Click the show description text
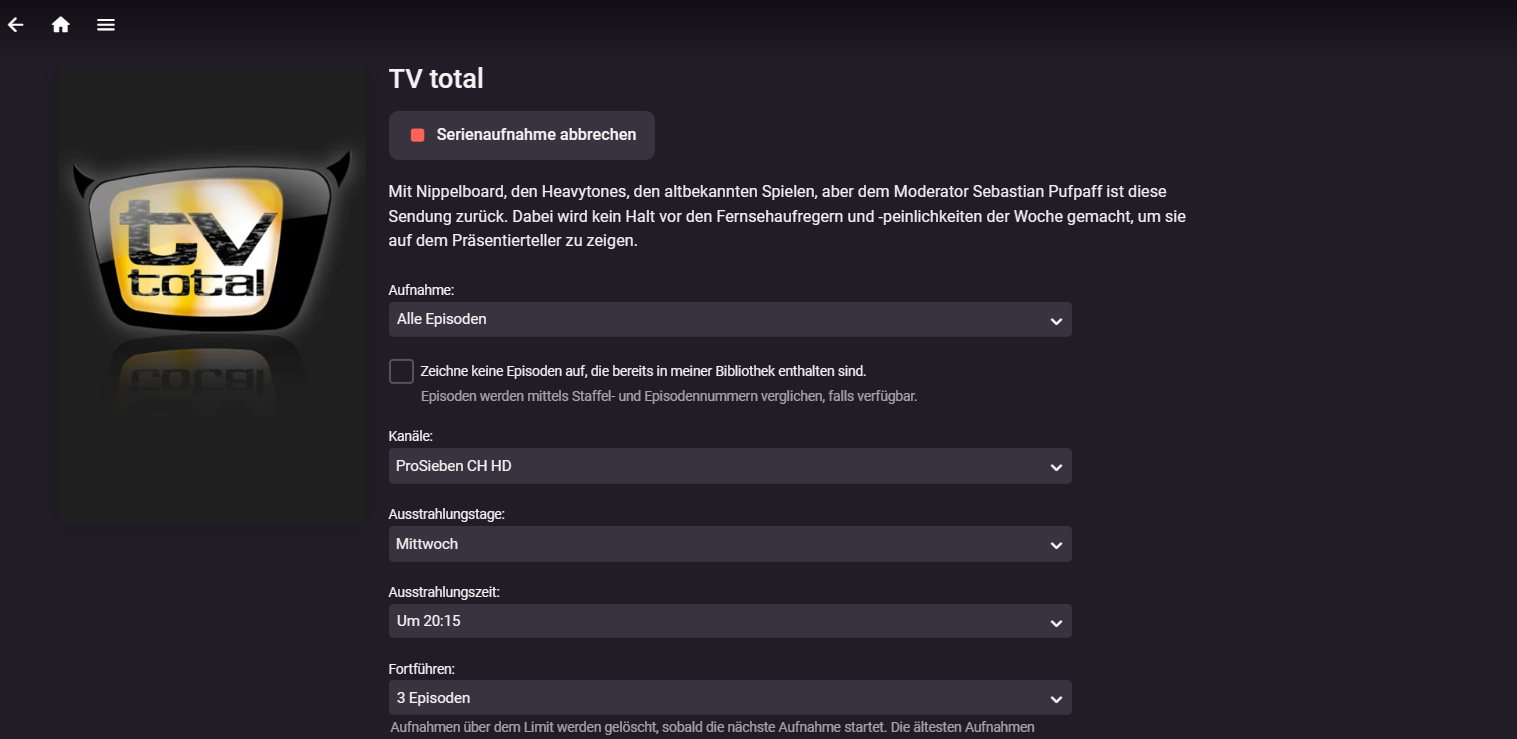This screenshot has height=739, width=1517. tap(787, 216)
